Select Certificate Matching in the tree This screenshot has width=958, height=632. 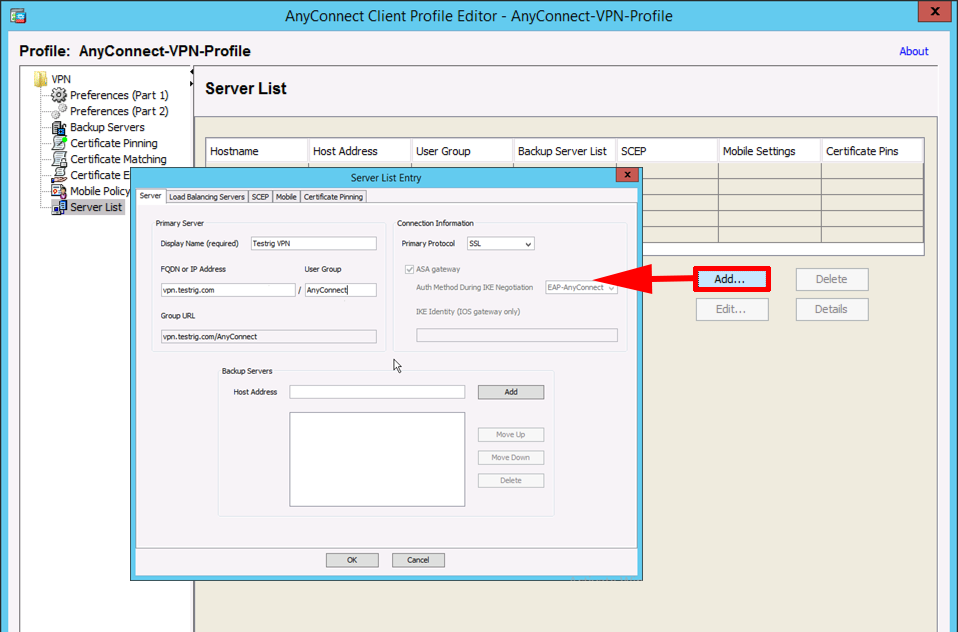pyautogui.click(x=119, y=159)
